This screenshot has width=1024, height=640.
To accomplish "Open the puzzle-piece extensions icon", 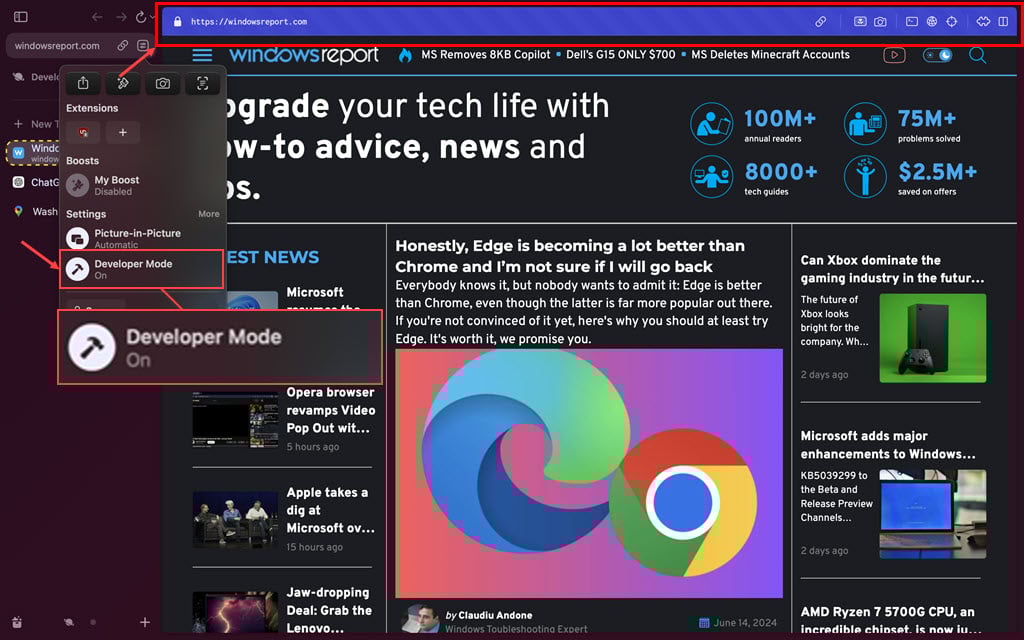I will pos(984,22).
